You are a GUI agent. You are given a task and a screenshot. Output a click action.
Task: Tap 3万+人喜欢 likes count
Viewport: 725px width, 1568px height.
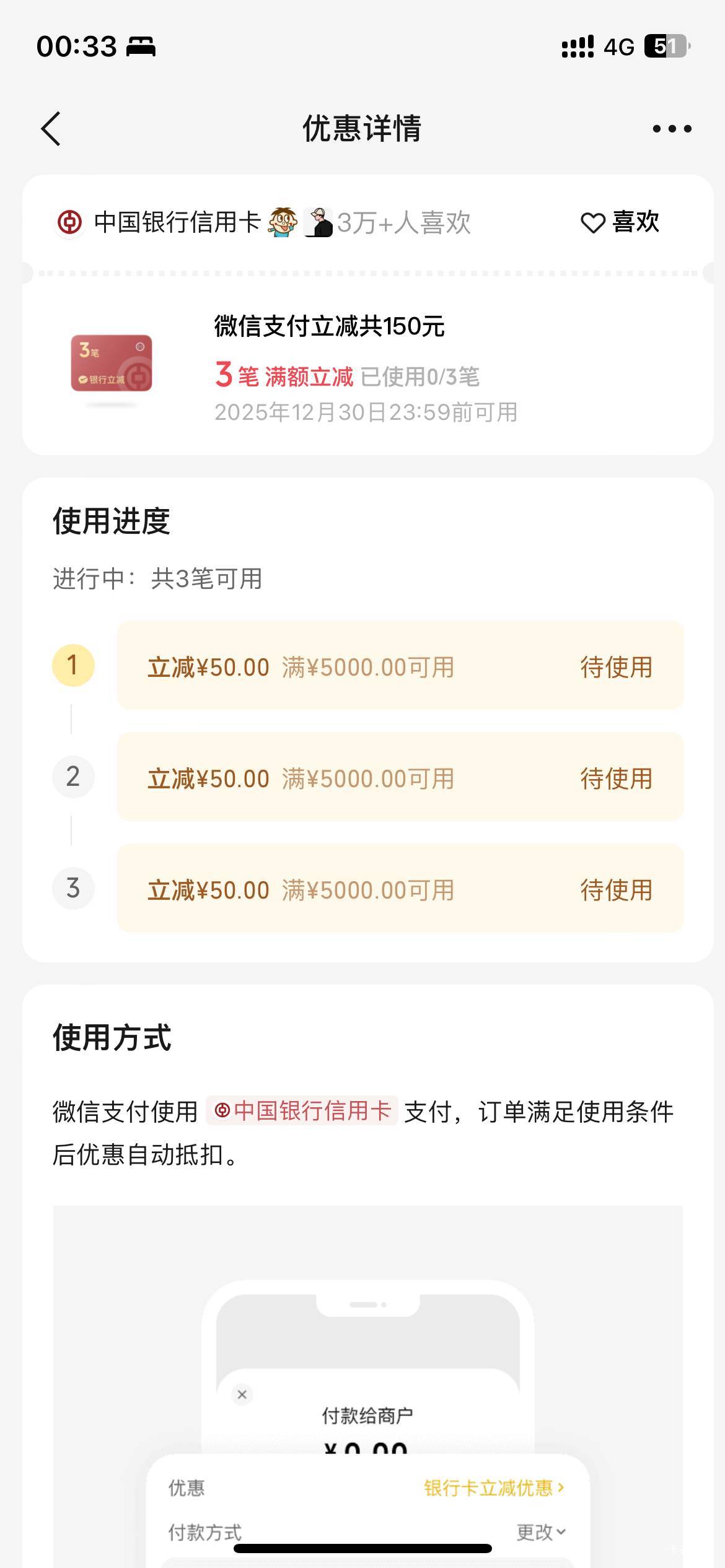(x=404, y=223)
